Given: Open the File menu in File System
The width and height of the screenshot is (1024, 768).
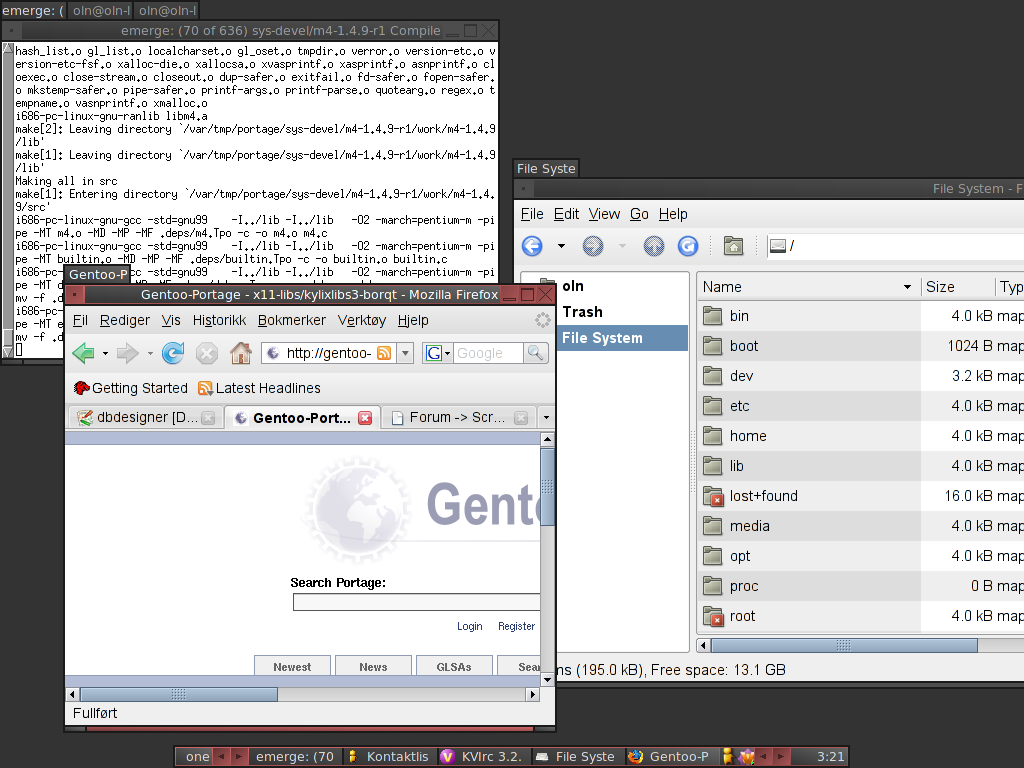Looking at the screenshot, I should tap(532, 214).
